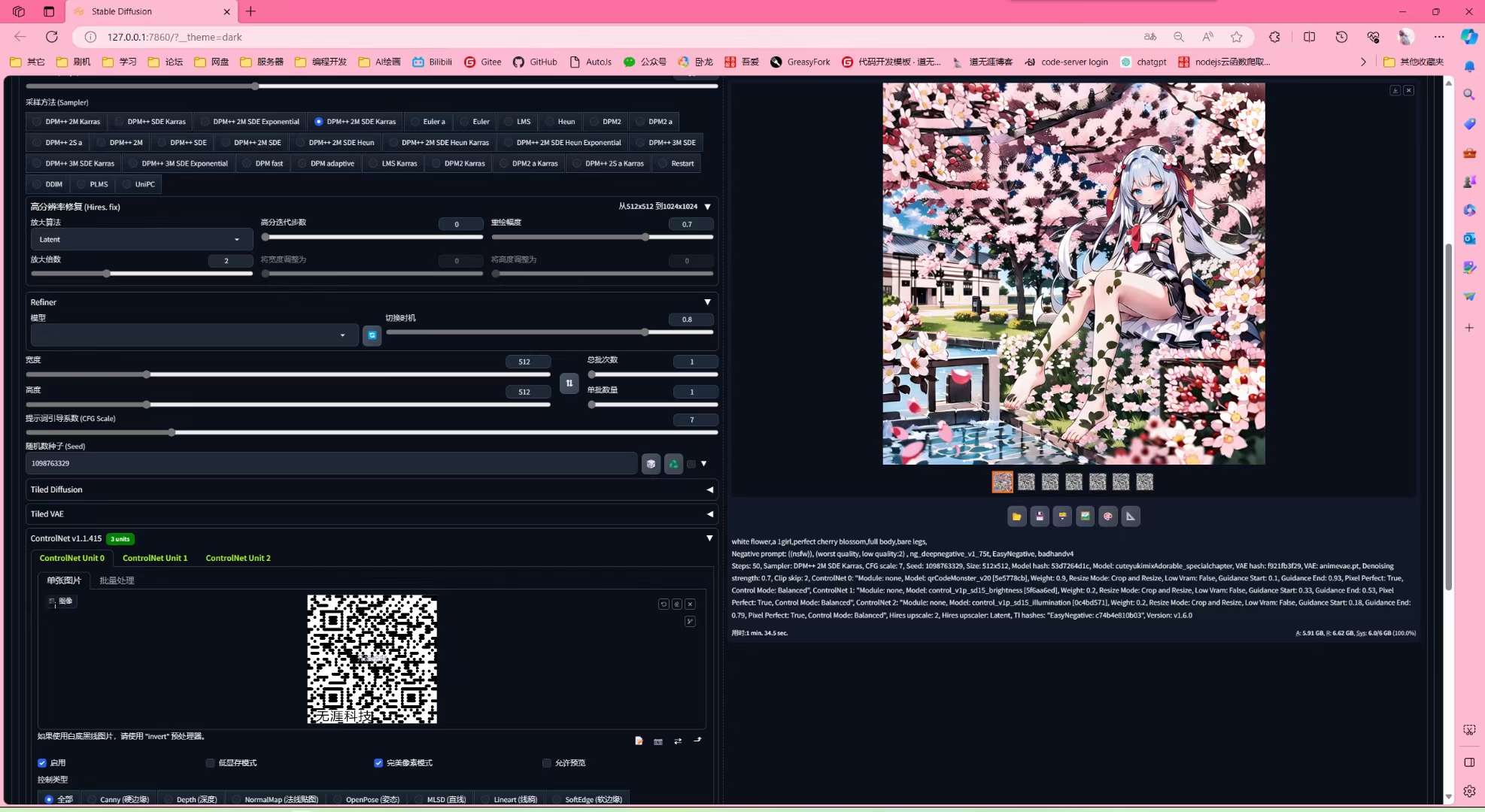The width and height of the screenshot is (1485, 812).
Task: Open the output images folder icon
Action: click(x=1016, y=516)
